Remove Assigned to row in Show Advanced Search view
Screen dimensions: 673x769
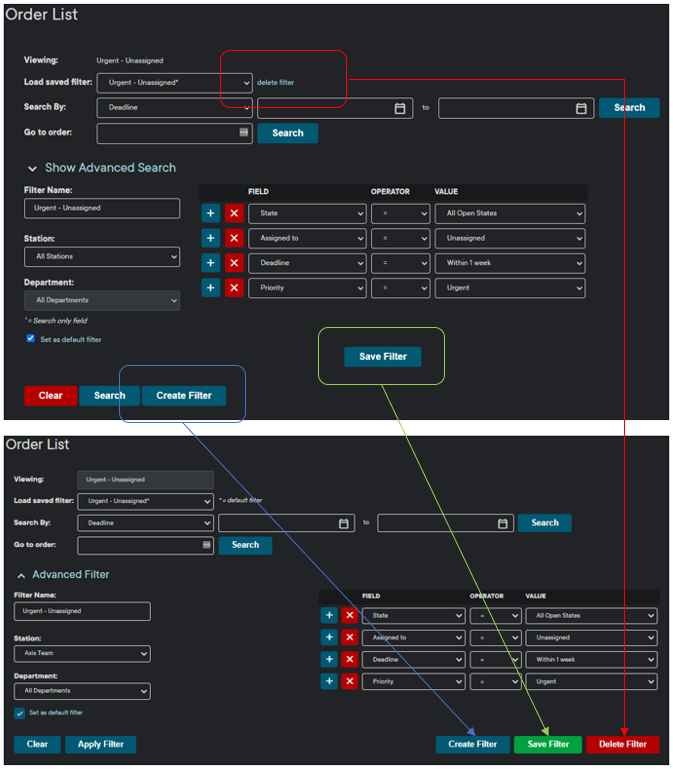tap(234, 238)
